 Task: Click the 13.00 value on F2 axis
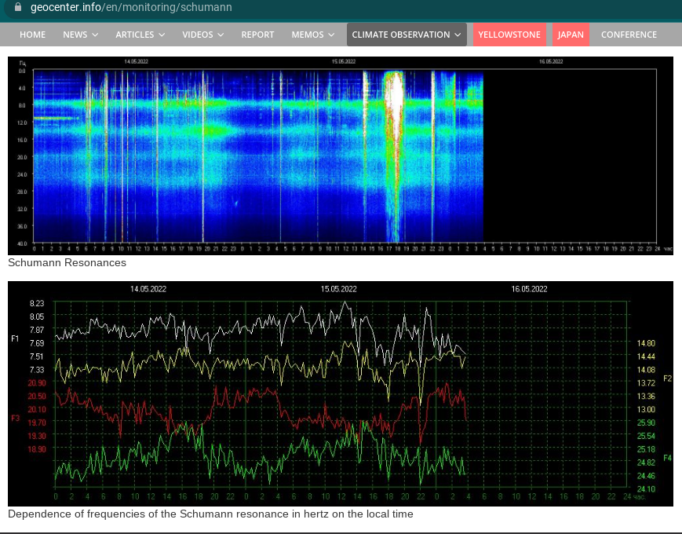[646, 409]
